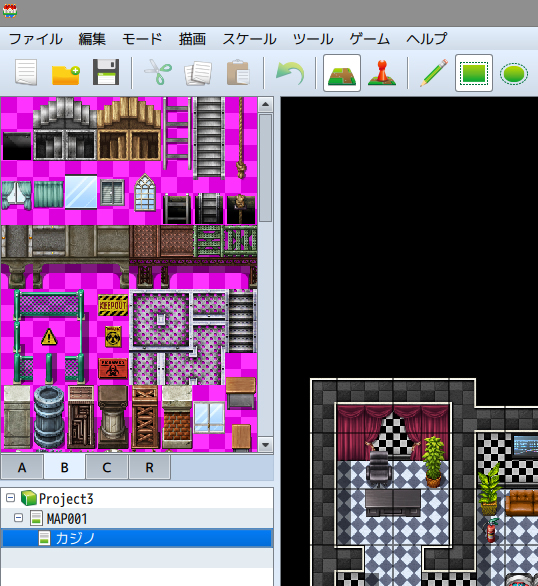Viewport: 538px width, 586px height.
Task: Click the Paste clipboard icon
Action: [238, 73]
